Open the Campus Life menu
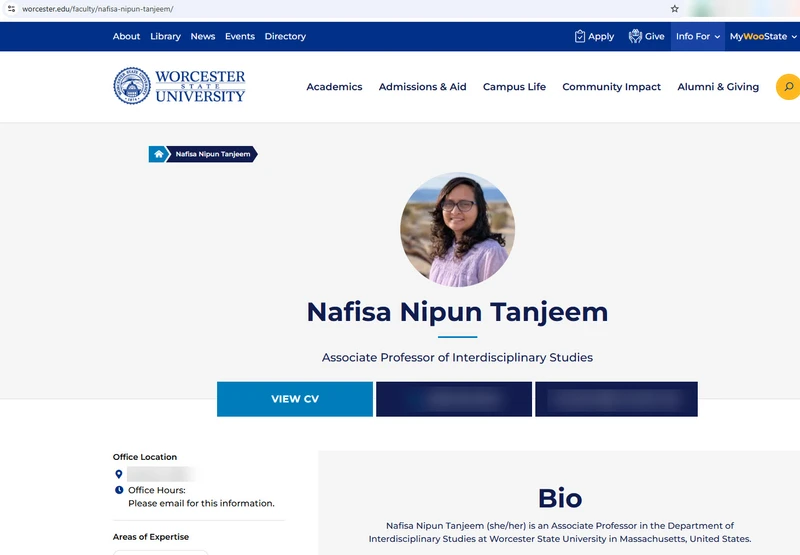 (514, 87)
